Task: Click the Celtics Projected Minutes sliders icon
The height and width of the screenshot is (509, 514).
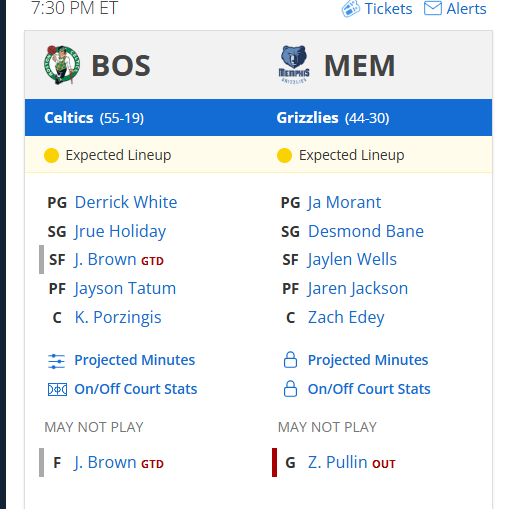Action: pos(57,361)
